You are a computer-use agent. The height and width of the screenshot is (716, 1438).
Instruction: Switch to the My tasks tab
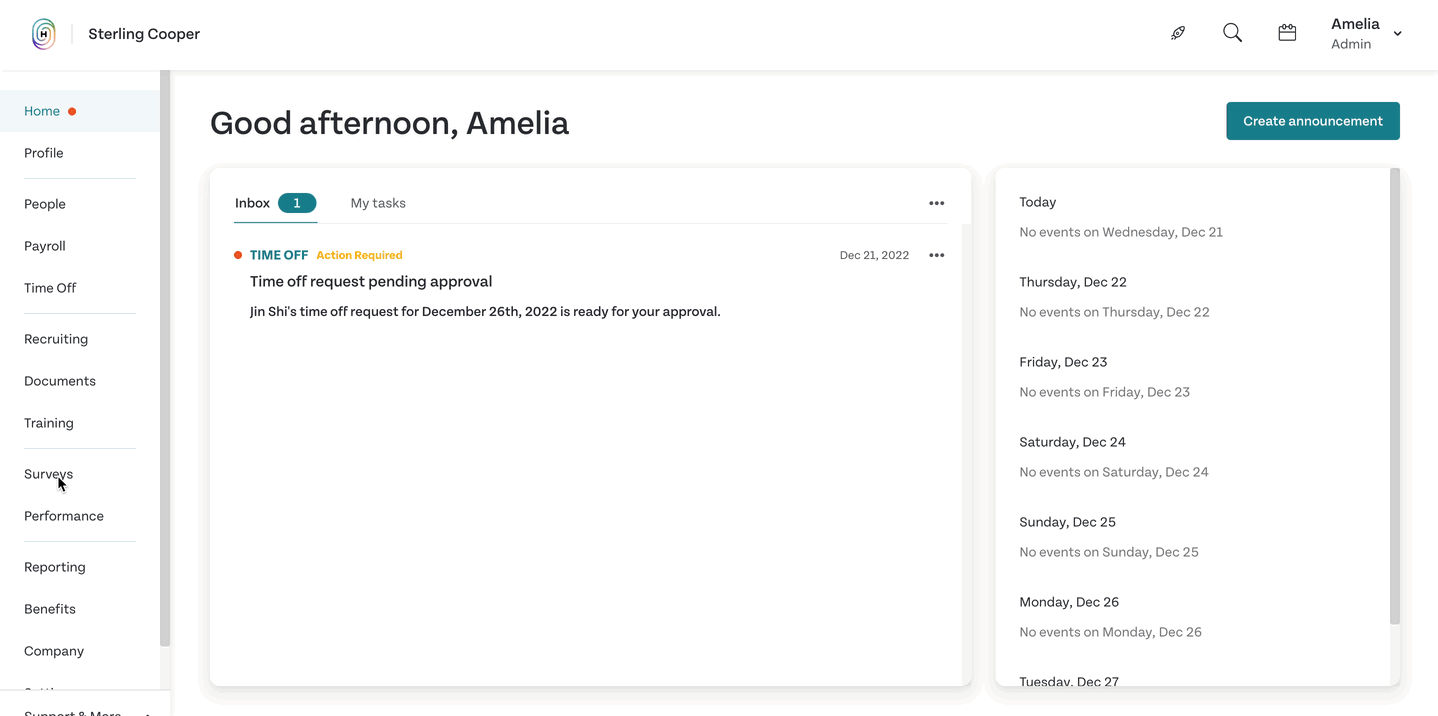378,203
